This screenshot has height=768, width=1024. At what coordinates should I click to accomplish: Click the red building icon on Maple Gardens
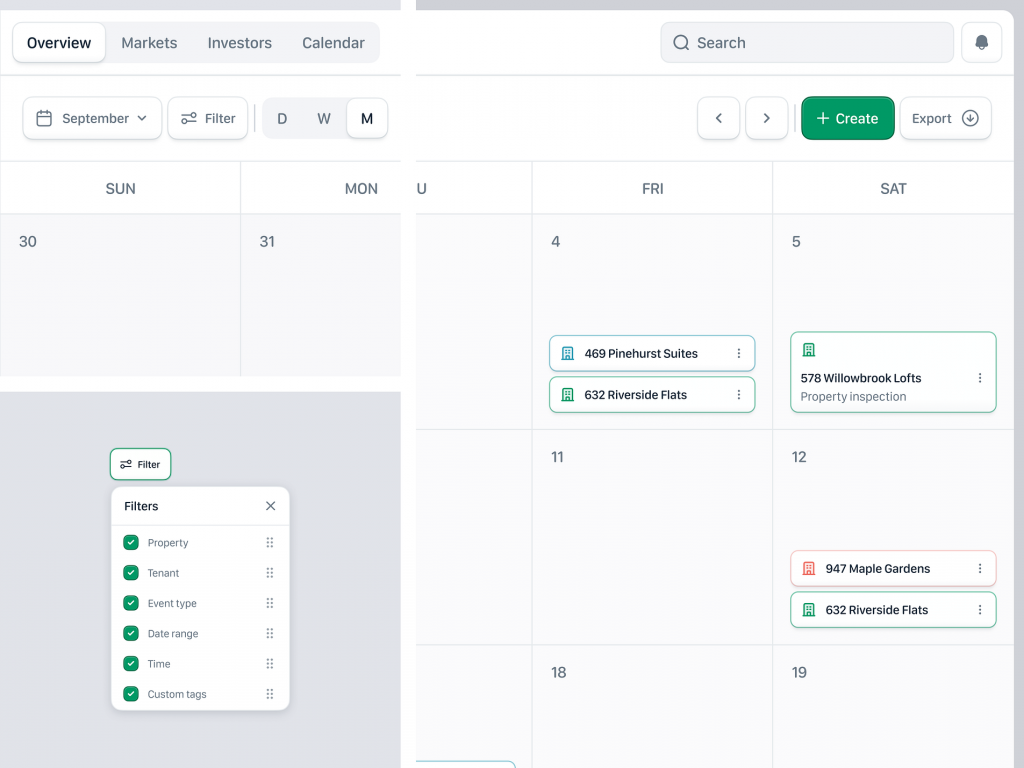coord(809,569)
